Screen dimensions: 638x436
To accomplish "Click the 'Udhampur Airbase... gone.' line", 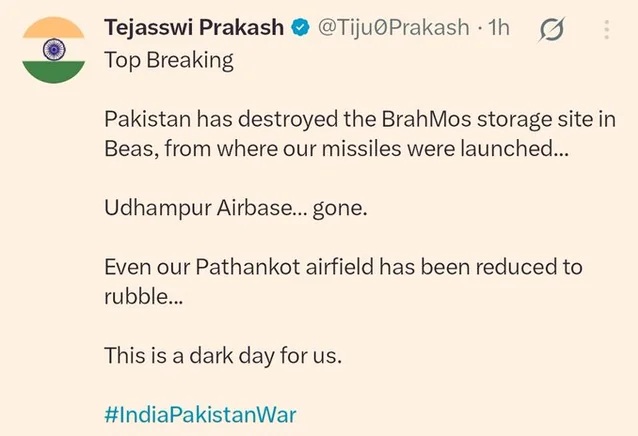I will pyautogui.click(x=236, y=208).
